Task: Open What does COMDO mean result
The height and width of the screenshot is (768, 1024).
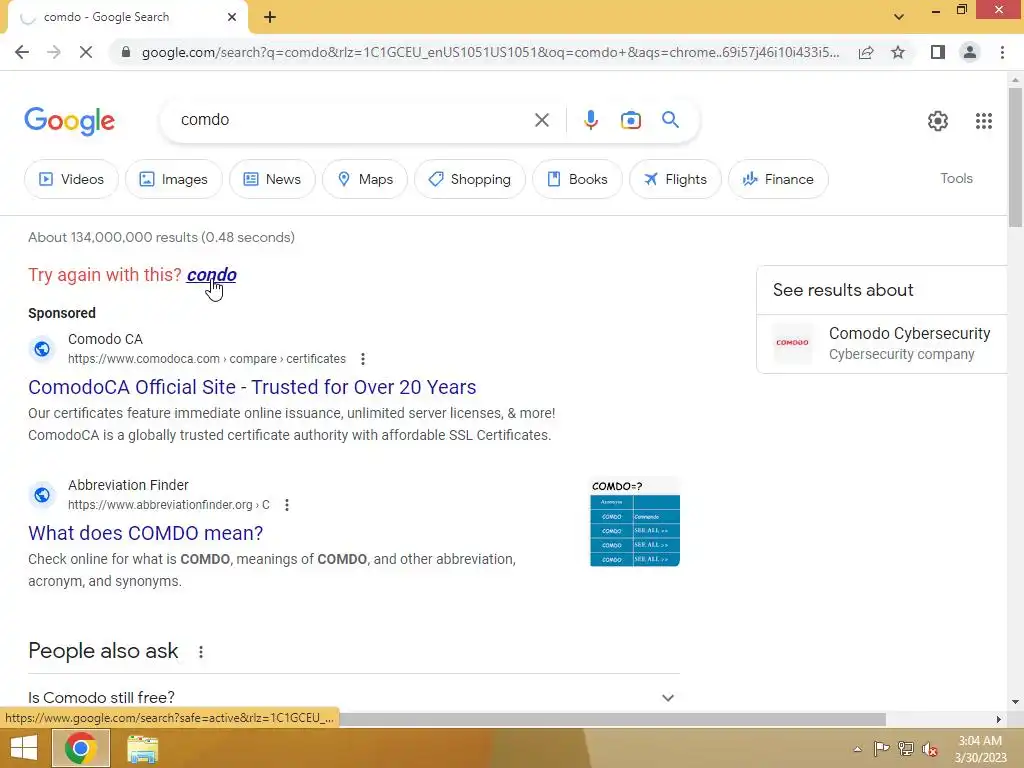Action: tap(146, 534)
